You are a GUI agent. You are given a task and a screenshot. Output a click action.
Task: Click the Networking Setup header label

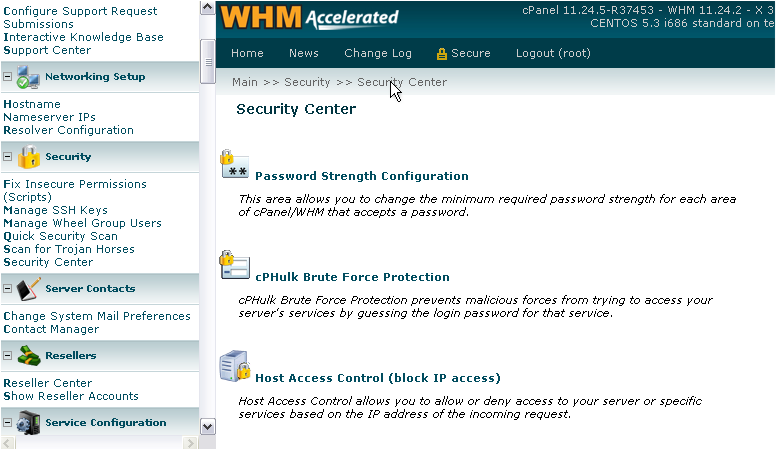pyautogui.click(x=95, y=77)
